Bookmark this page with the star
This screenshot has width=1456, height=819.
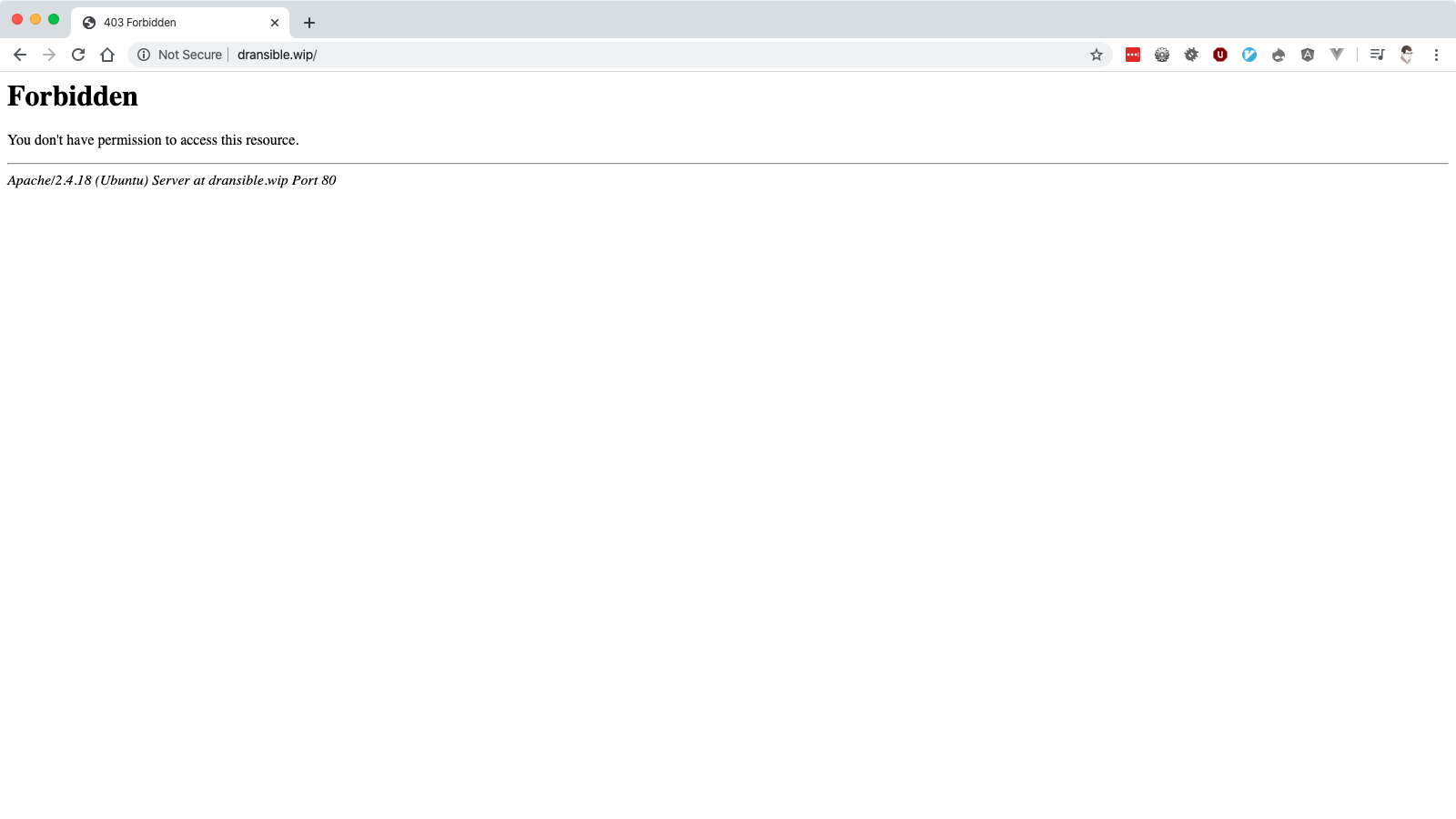tap(1097, 55)
